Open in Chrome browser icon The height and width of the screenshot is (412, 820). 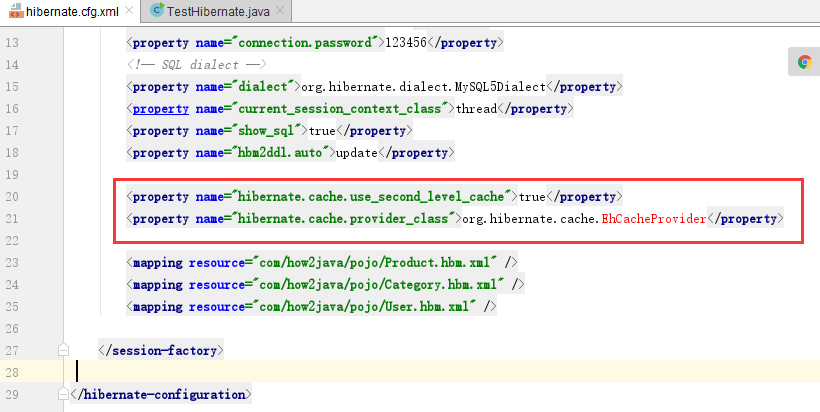tap(804, 62)
